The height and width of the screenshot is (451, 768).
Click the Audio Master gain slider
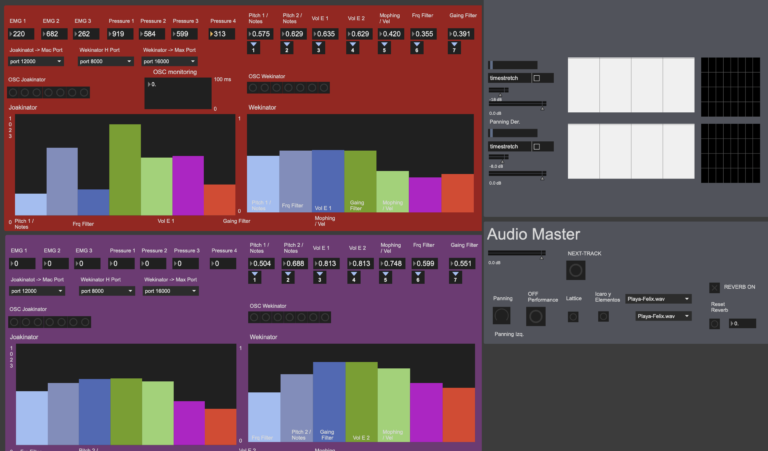pos(517,254)
